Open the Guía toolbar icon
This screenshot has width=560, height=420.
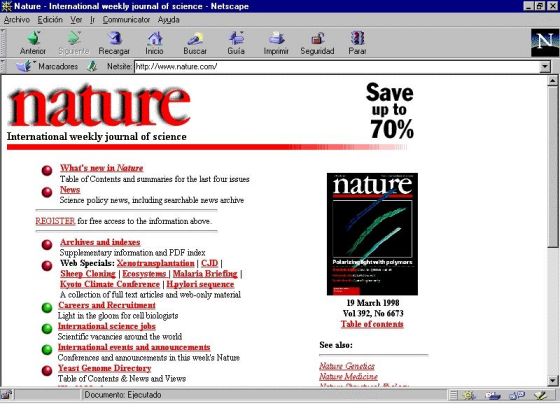click(x=236, y=43)
